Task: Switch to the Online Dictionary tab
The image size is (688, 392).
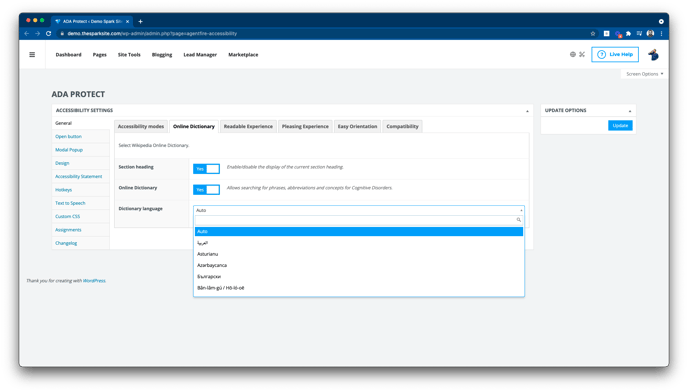Action: [194, 126]
